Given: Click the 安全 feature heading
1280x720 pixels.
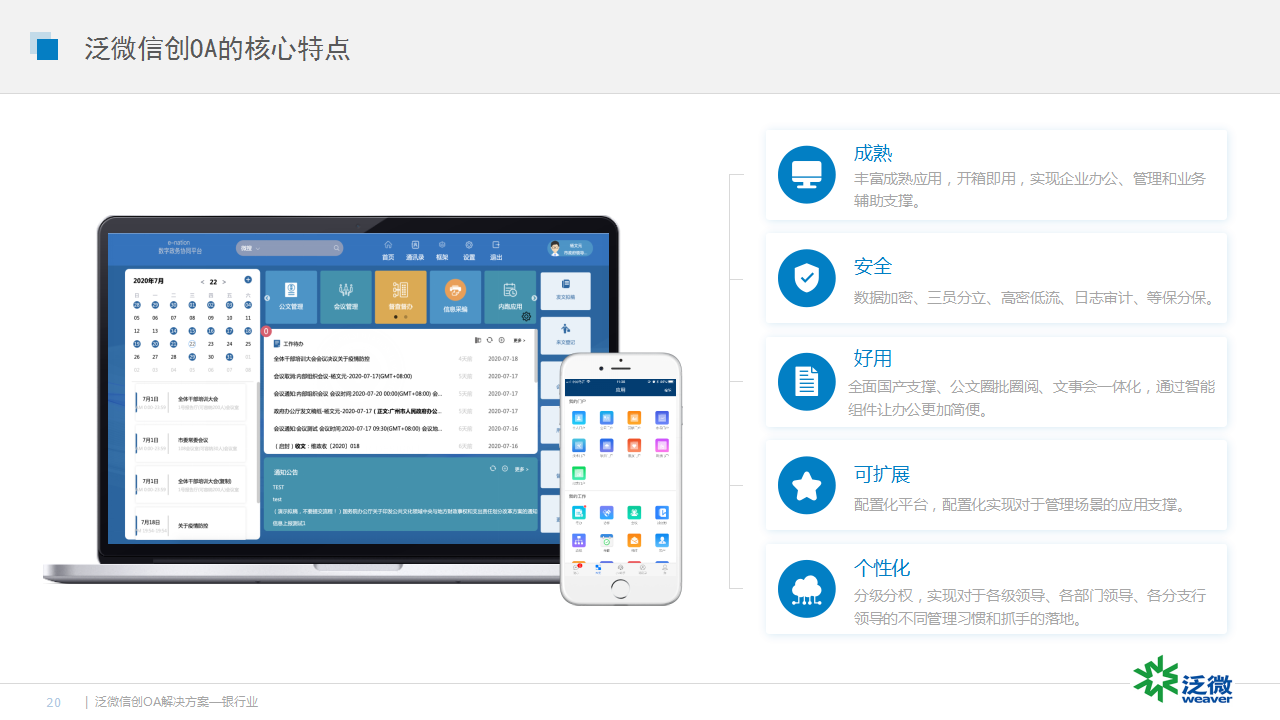Looking at the screenshot, I should point(873,267).
